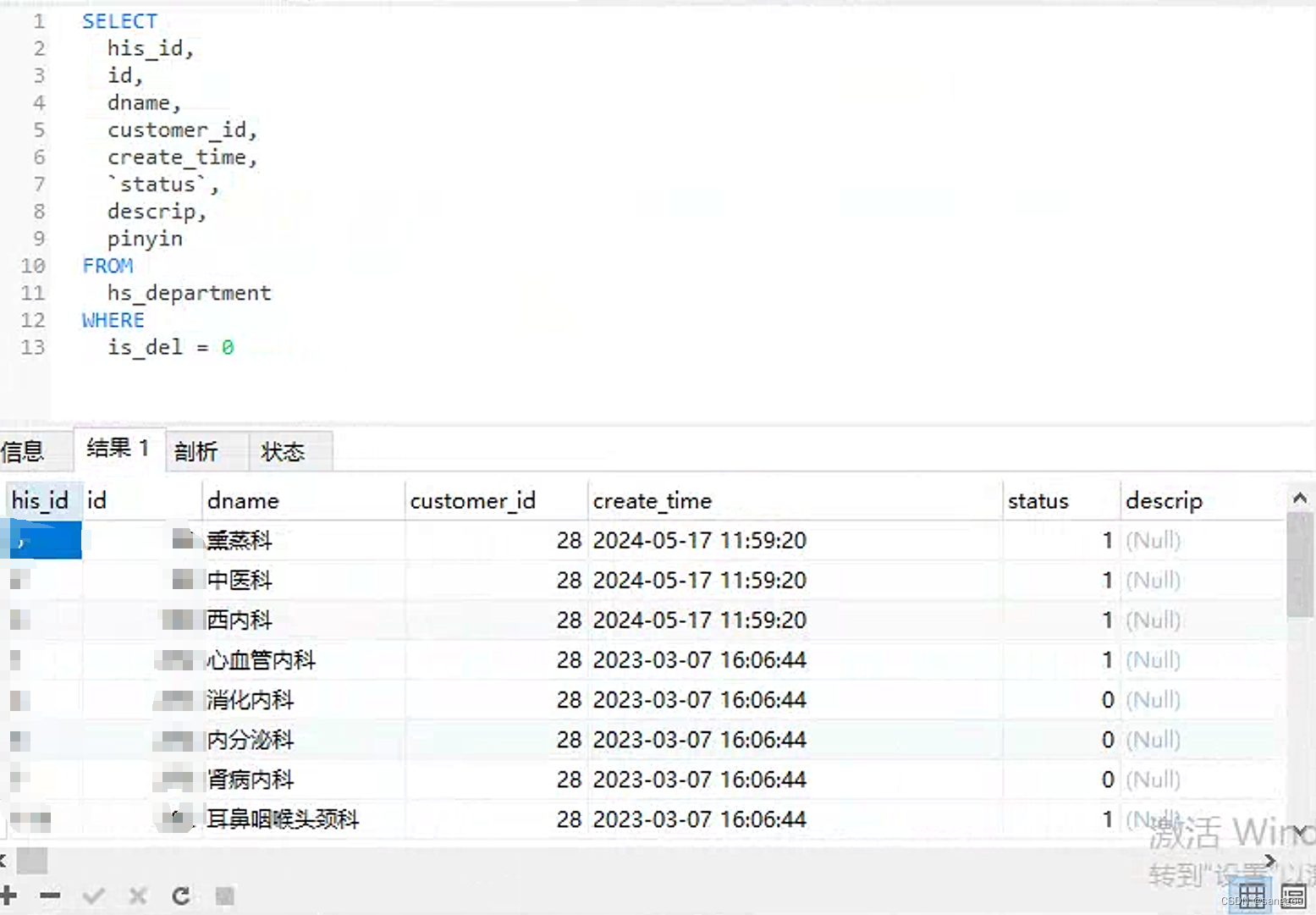This screenshot has height=915, width=1316.
Task: Click the create_time column header
Action: click(652, 500)
